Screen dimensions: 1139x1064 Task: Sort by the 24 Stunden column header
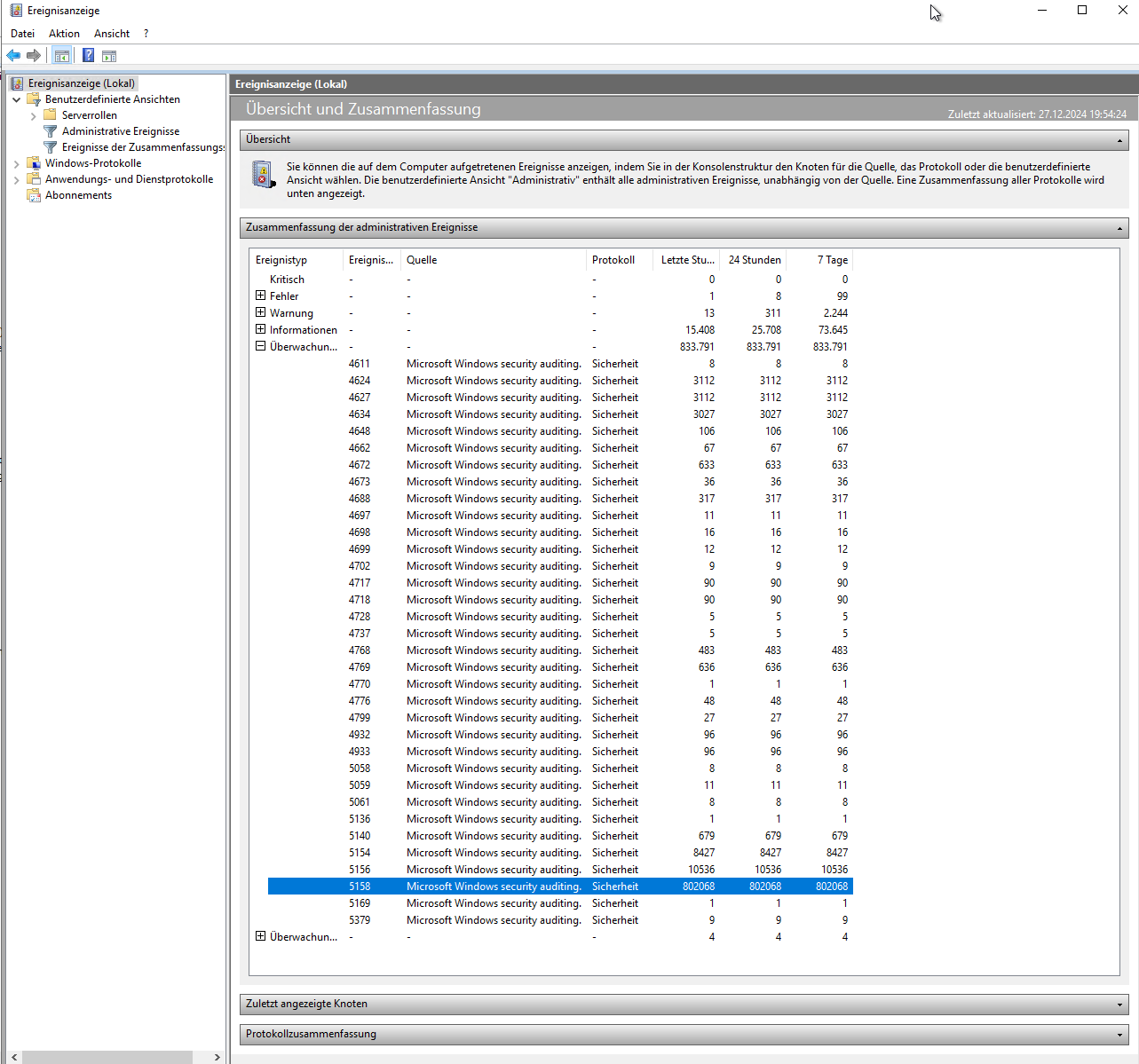(x=753, y=260)
